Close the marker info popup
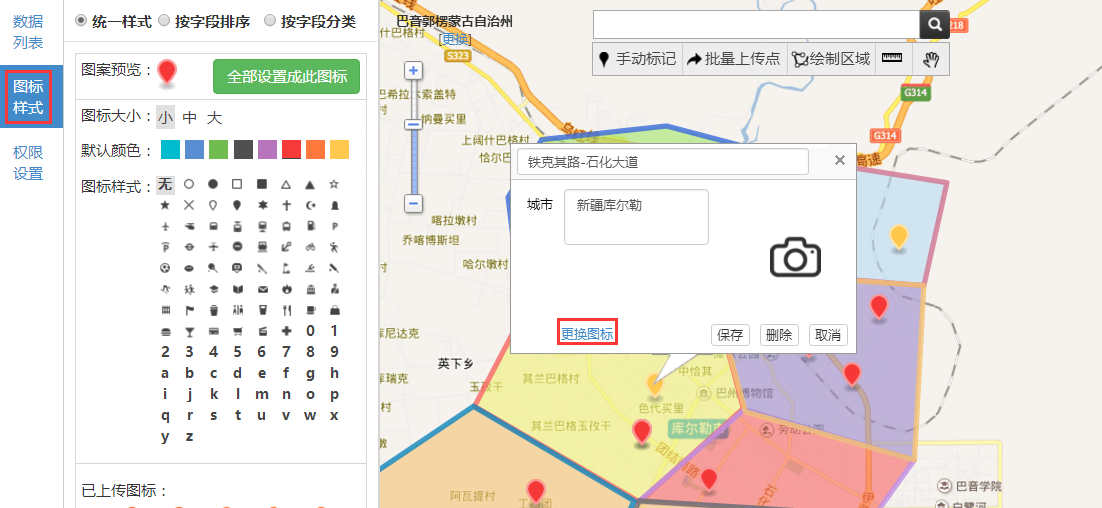Screen dimensions: 1102x508 coord(839,160)
